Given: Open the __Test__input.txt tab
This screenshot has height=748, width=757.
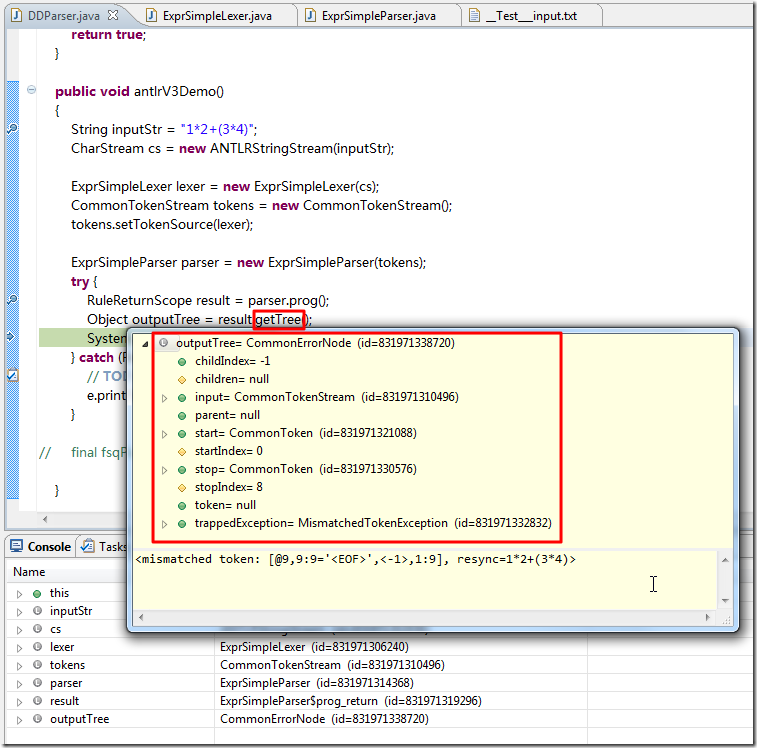Looking at the screenshot, I should 531,16.
